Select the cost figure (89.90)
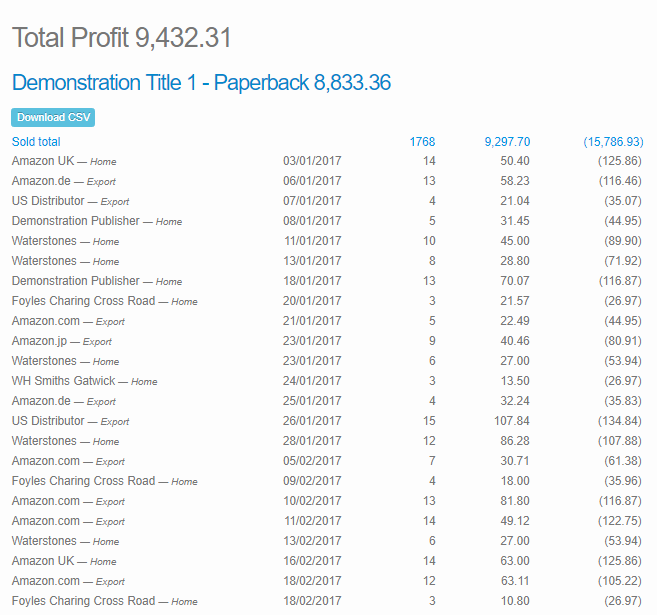 click(623, 241)
